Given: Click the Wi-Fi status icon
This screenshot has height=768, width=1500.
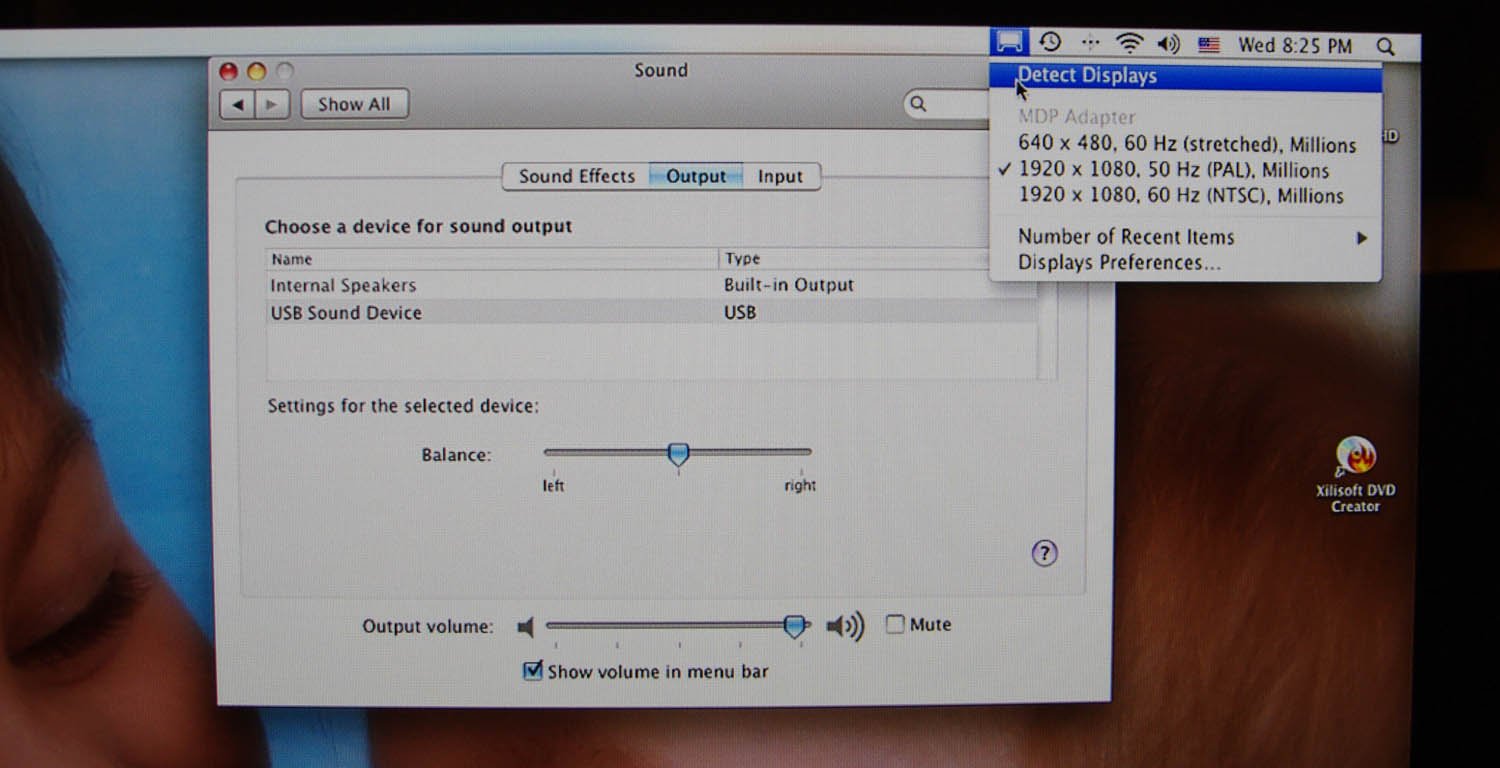Looking at the screenshot, I should 1129,43.
